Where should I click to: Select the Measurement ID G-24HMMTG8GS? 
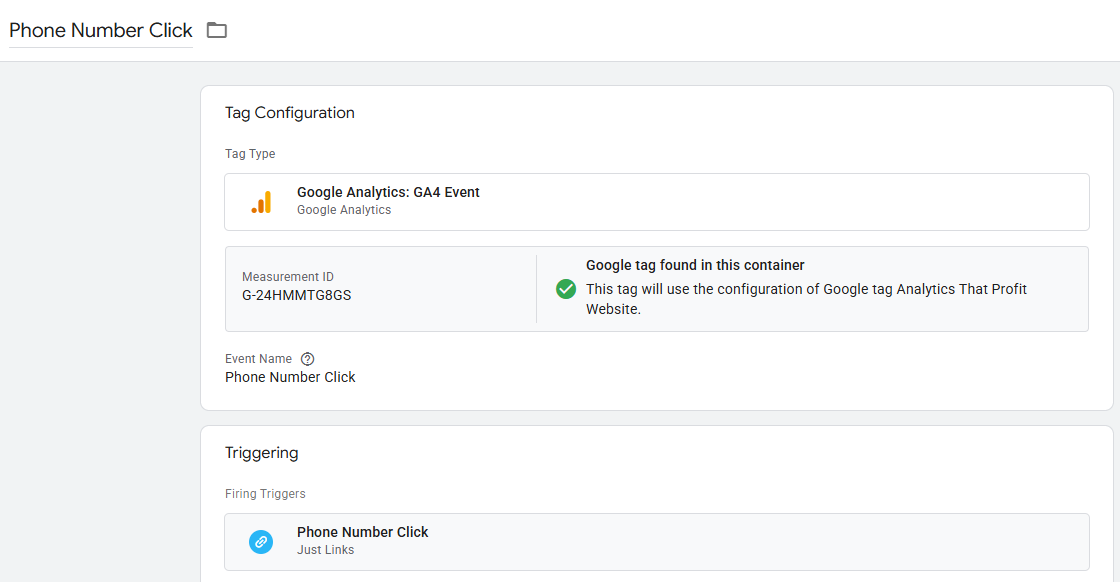pos(298,296)
